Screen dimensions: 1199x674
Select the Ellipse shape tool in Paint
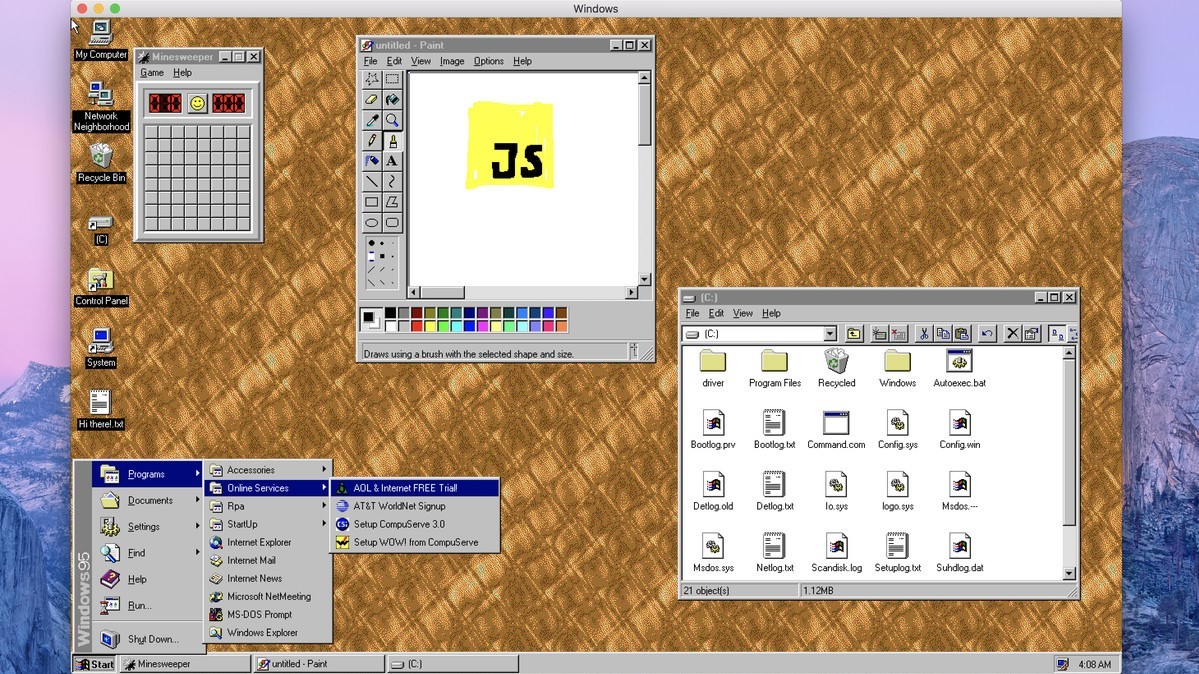372,223
